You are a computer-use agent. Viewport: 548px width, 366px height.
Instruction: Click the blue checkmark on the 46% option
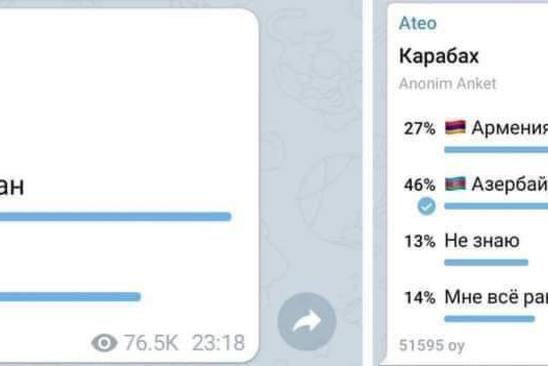pyautogui.click(x=427, y=206)
